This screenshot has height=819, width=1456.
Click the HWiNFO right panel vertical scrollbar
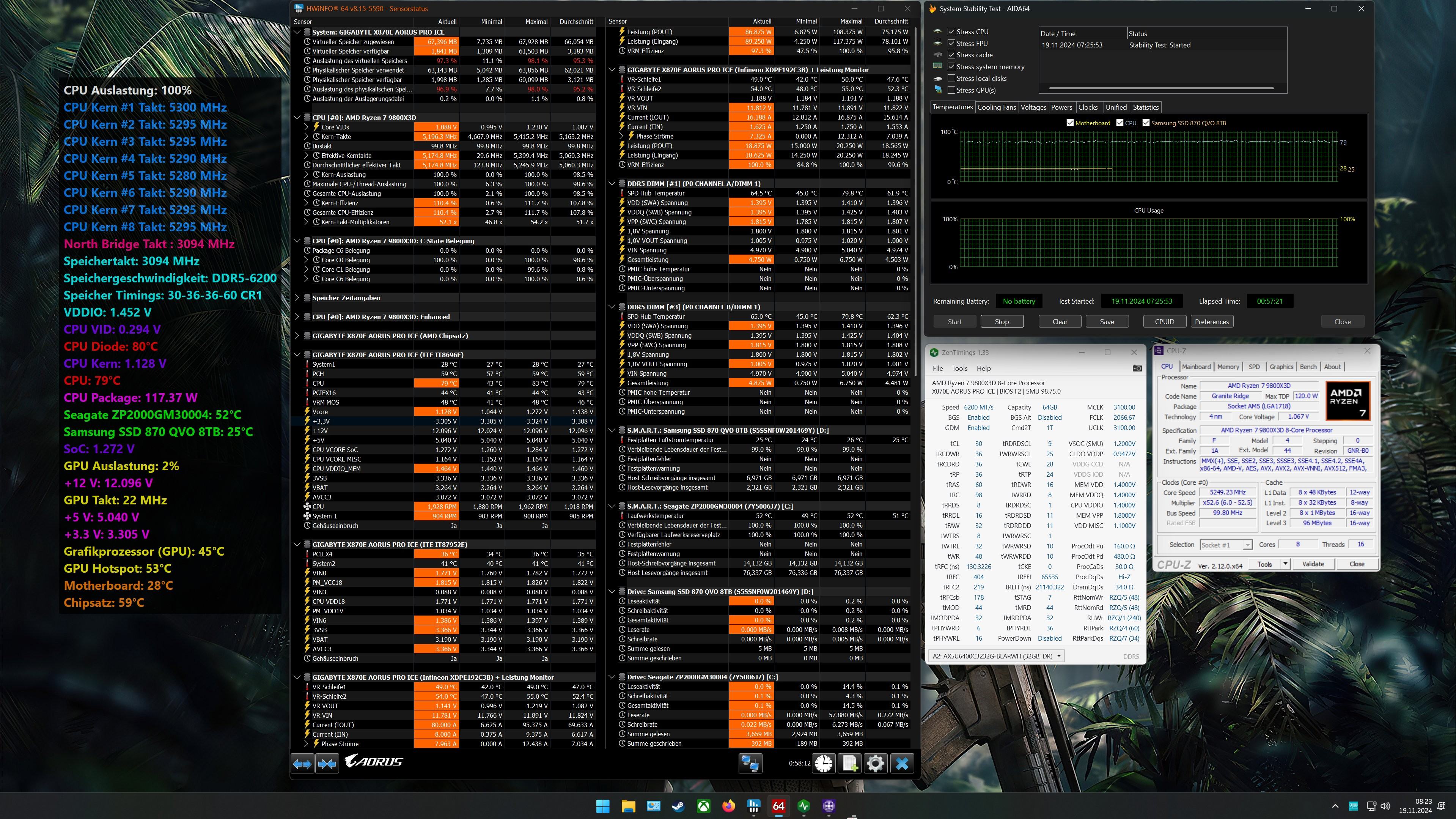coord(915,201)
